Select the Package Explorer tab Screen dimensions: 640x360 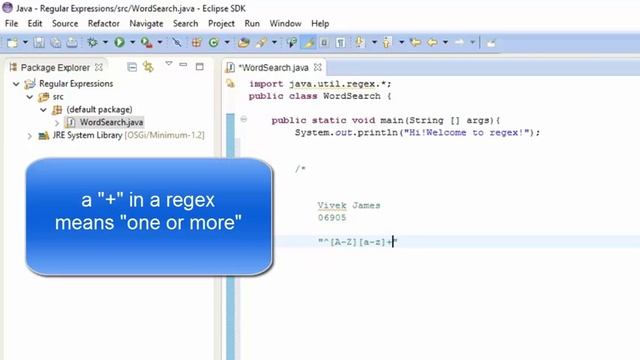55,67
